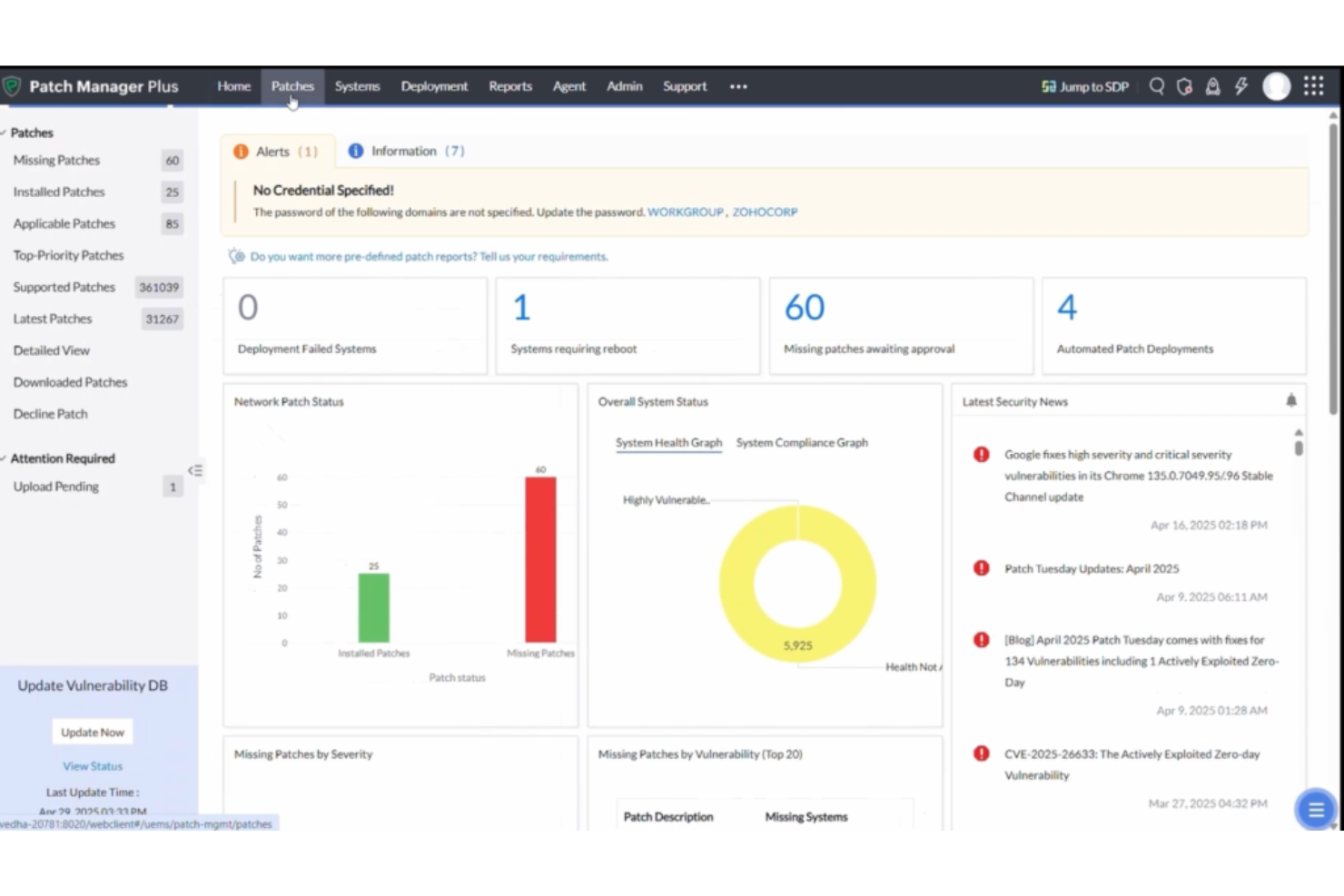Click the lightning bolt quick actions icon
Screen dimensions: 1344x896
1240,86
